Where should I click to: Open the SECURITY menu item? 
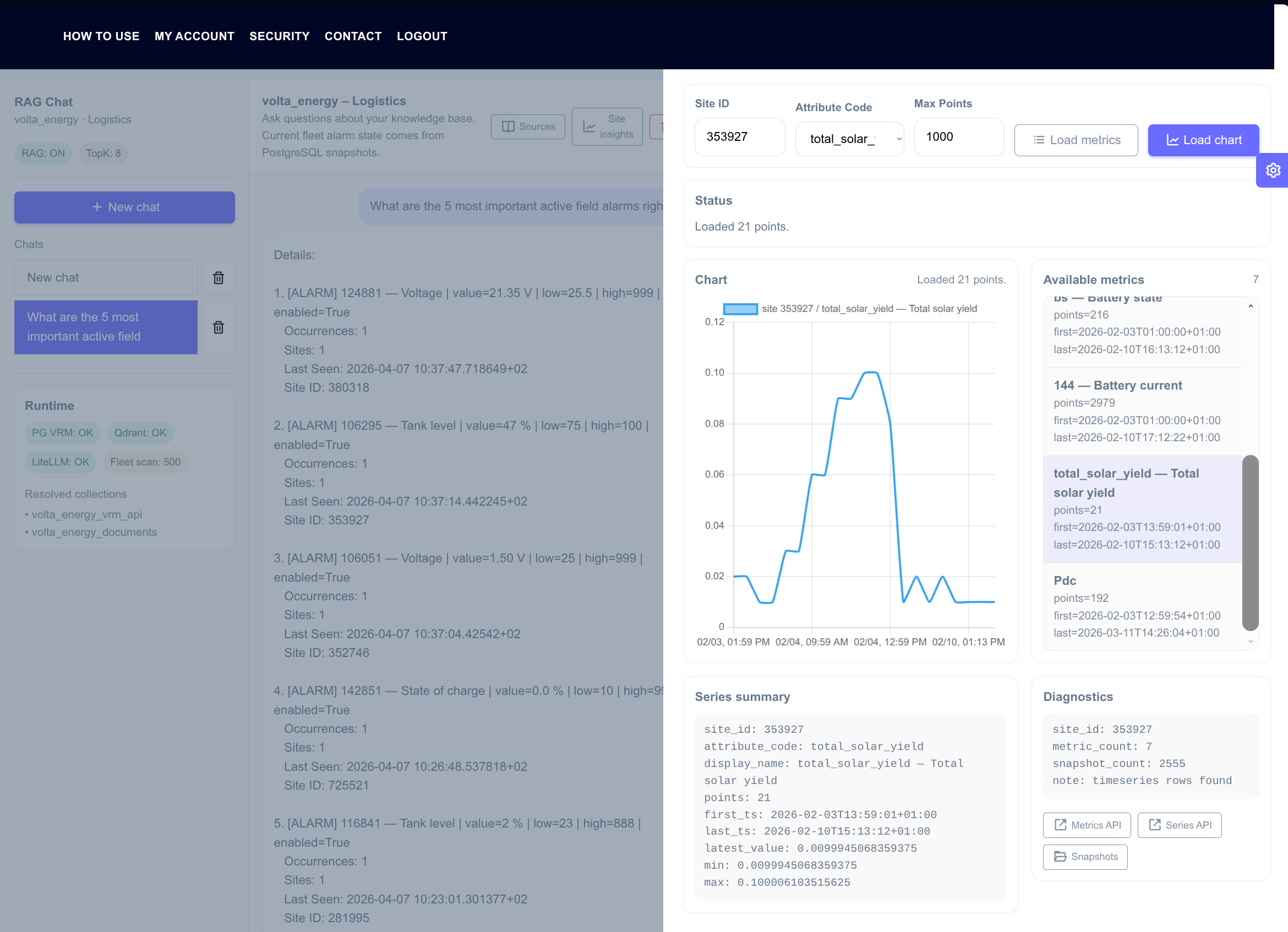tap(280, 36)
